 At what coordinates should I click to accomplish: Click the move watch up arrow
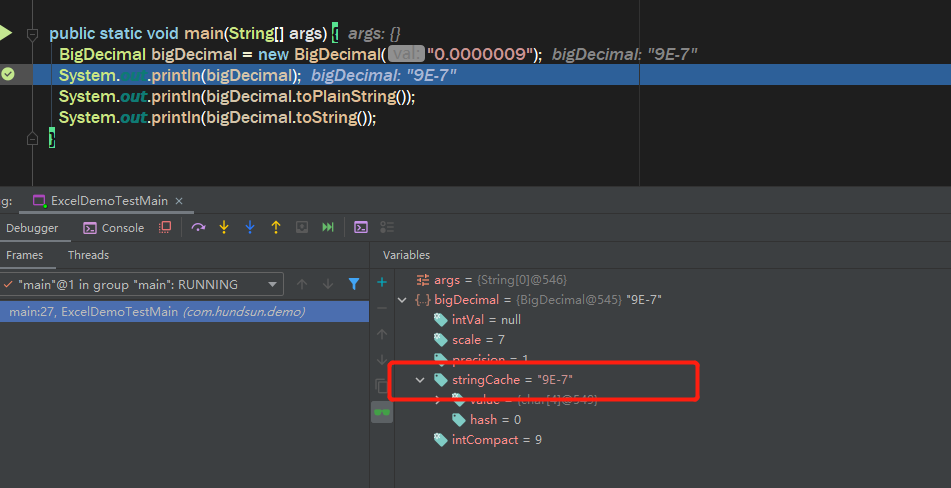coord(381,334)
